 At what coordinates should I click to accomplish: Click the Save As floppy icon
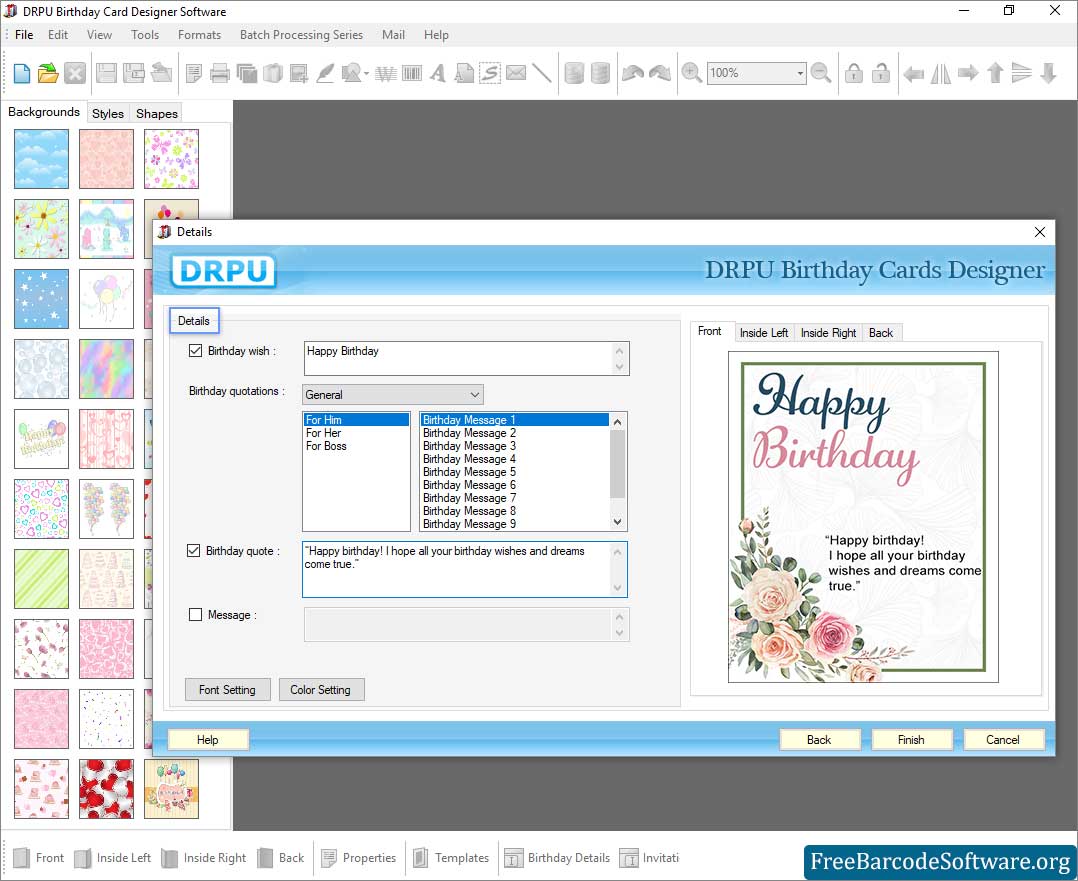click(x=133, y=73)
